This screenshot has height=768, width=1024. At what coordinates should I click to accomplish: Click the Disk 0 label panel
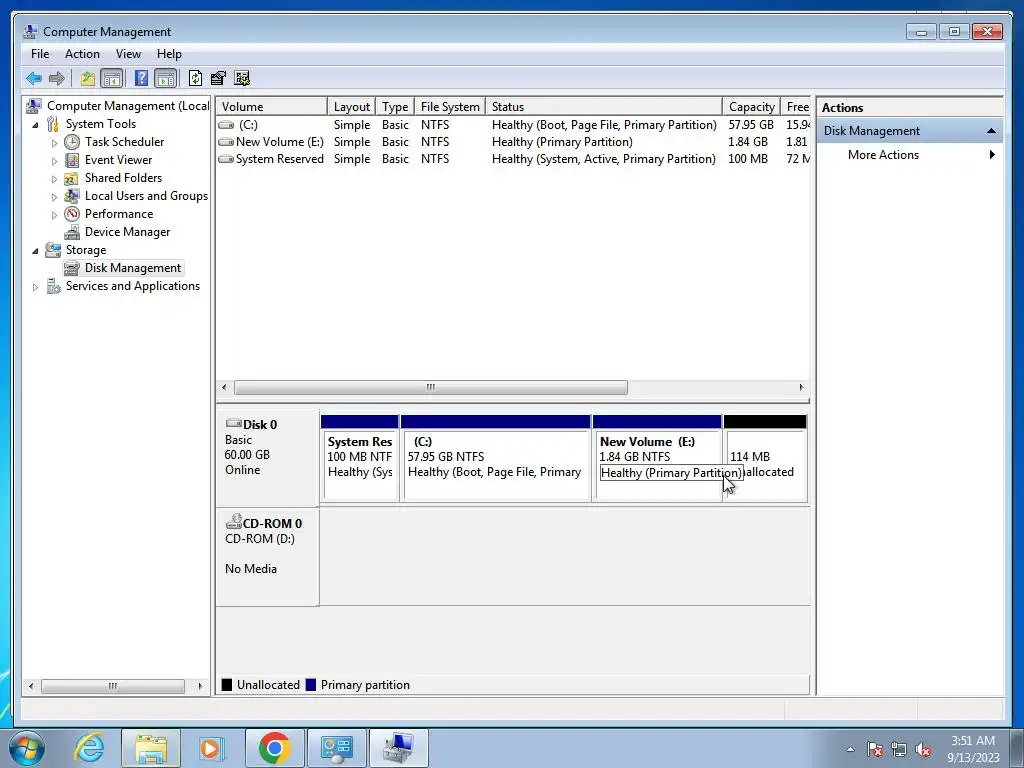(268, 457)
